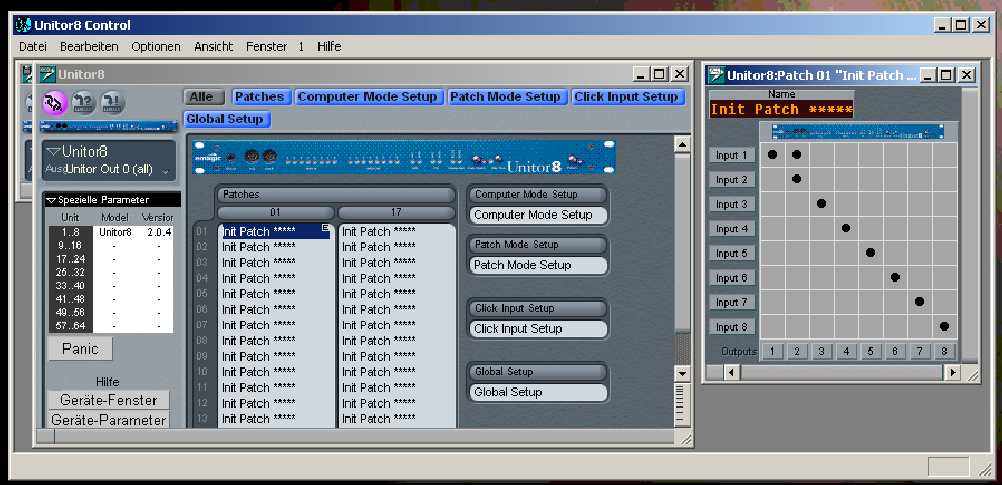This screenshot has width=1002, height=485.
Task: Select the Init Patch entry in row 07 of bank 17
Action: click(x=397, y=325)
